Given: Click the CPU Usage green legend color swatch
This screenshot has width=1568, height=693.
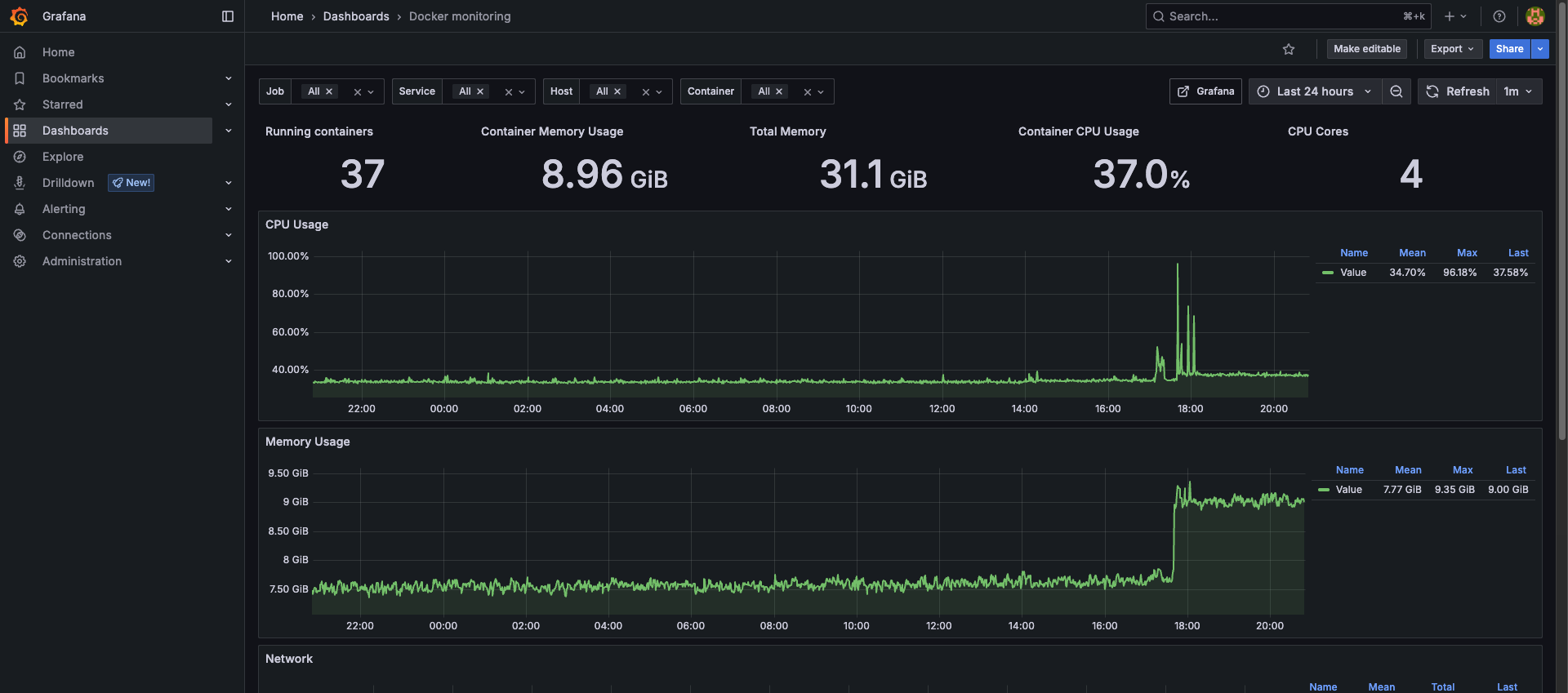Looking at the screenshot, I should pyautogui.click(x=1328, y=273).
